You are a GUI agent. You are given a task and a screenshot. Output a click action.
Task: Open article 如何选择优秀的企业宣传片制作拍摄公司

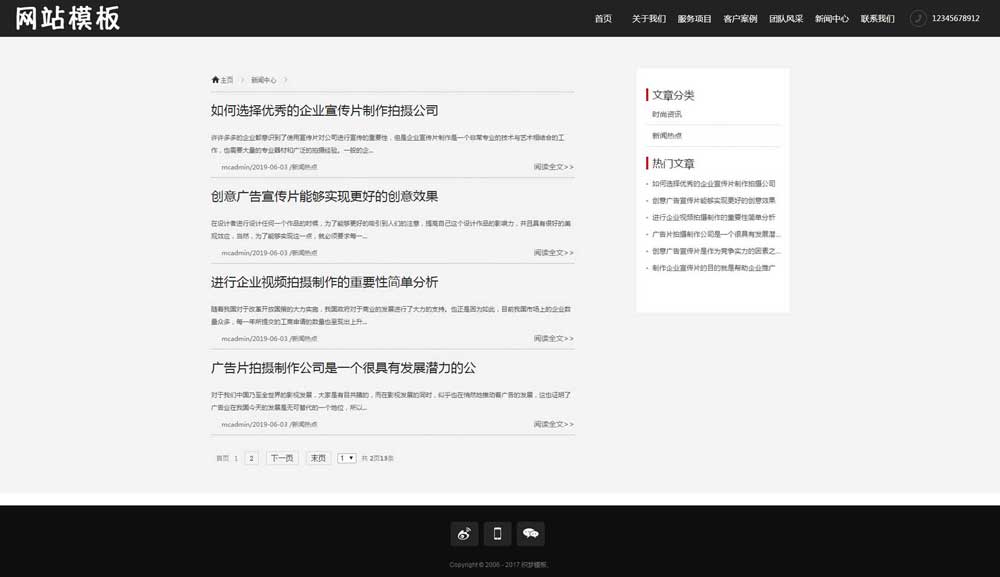(324, 110)
